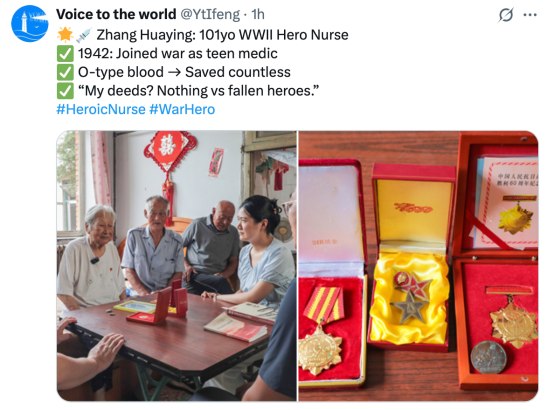This screenshot has width=554, height=410.
Task: Open the 1h timestamp link
Action: [x=258, y=14]
